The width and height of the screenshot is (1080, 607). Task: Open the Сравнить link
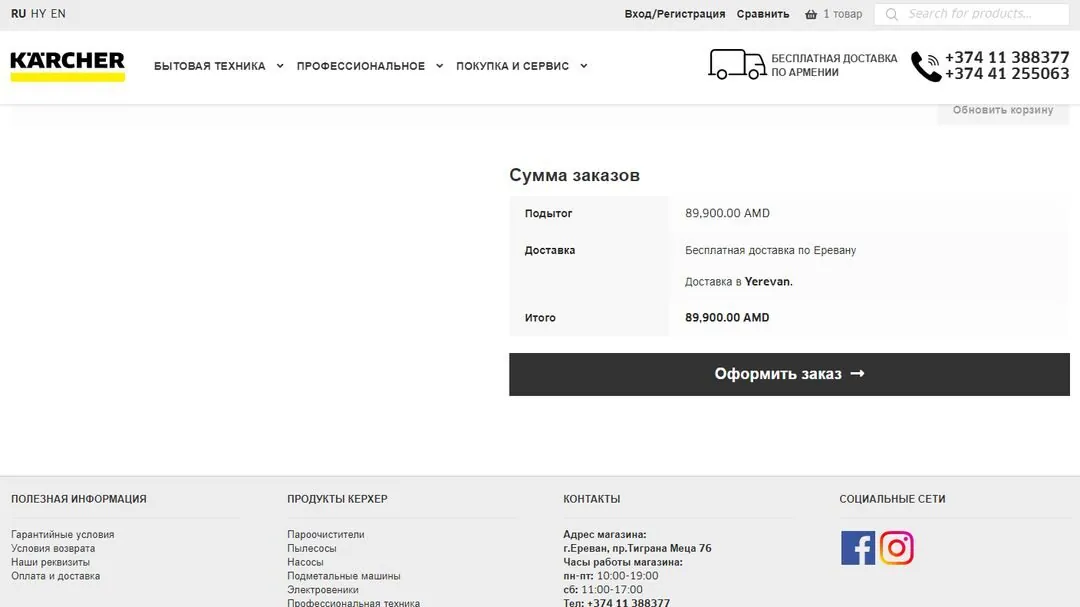tap(762, 14)
